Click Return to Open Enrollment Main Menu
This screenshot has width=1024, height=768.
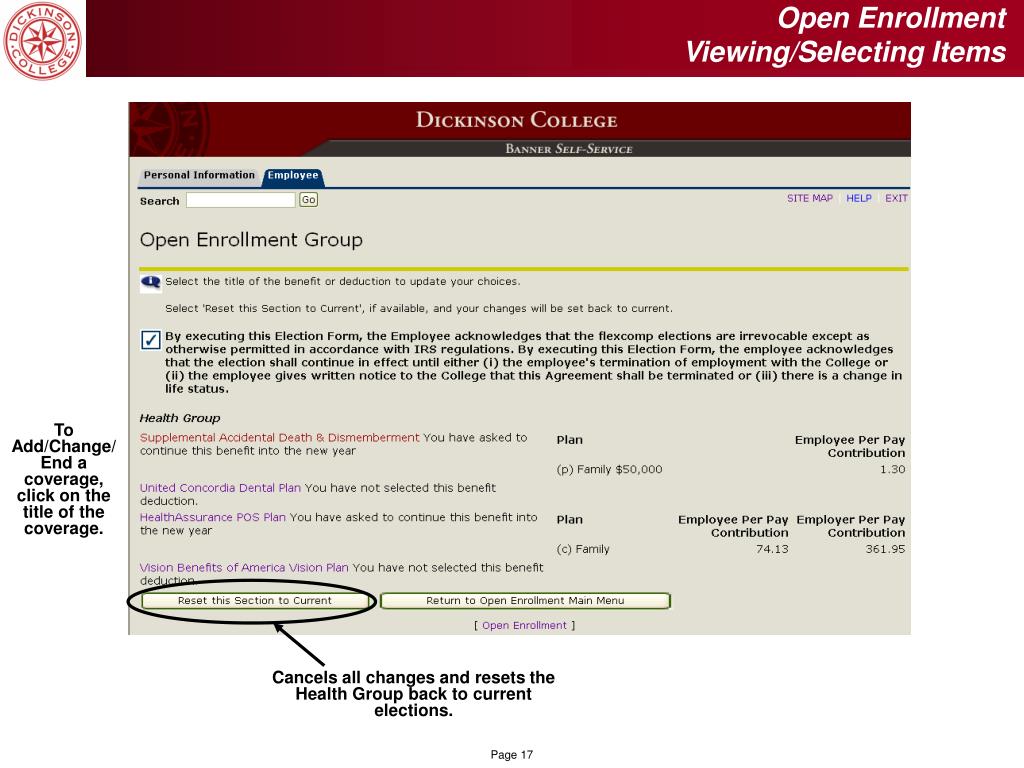tap(525, 601)
